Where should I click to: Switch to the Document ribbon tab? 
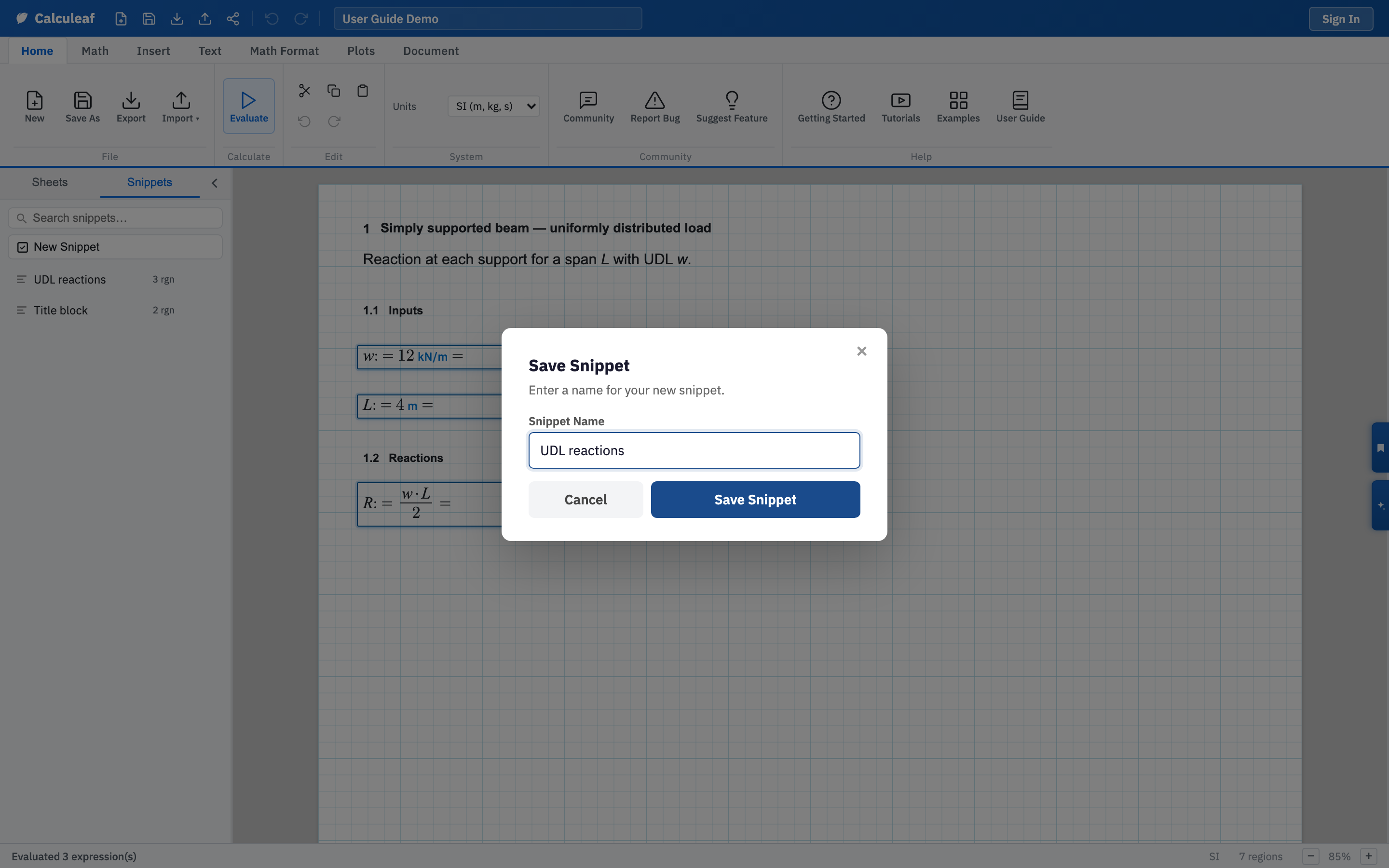(x=431, y=51)
